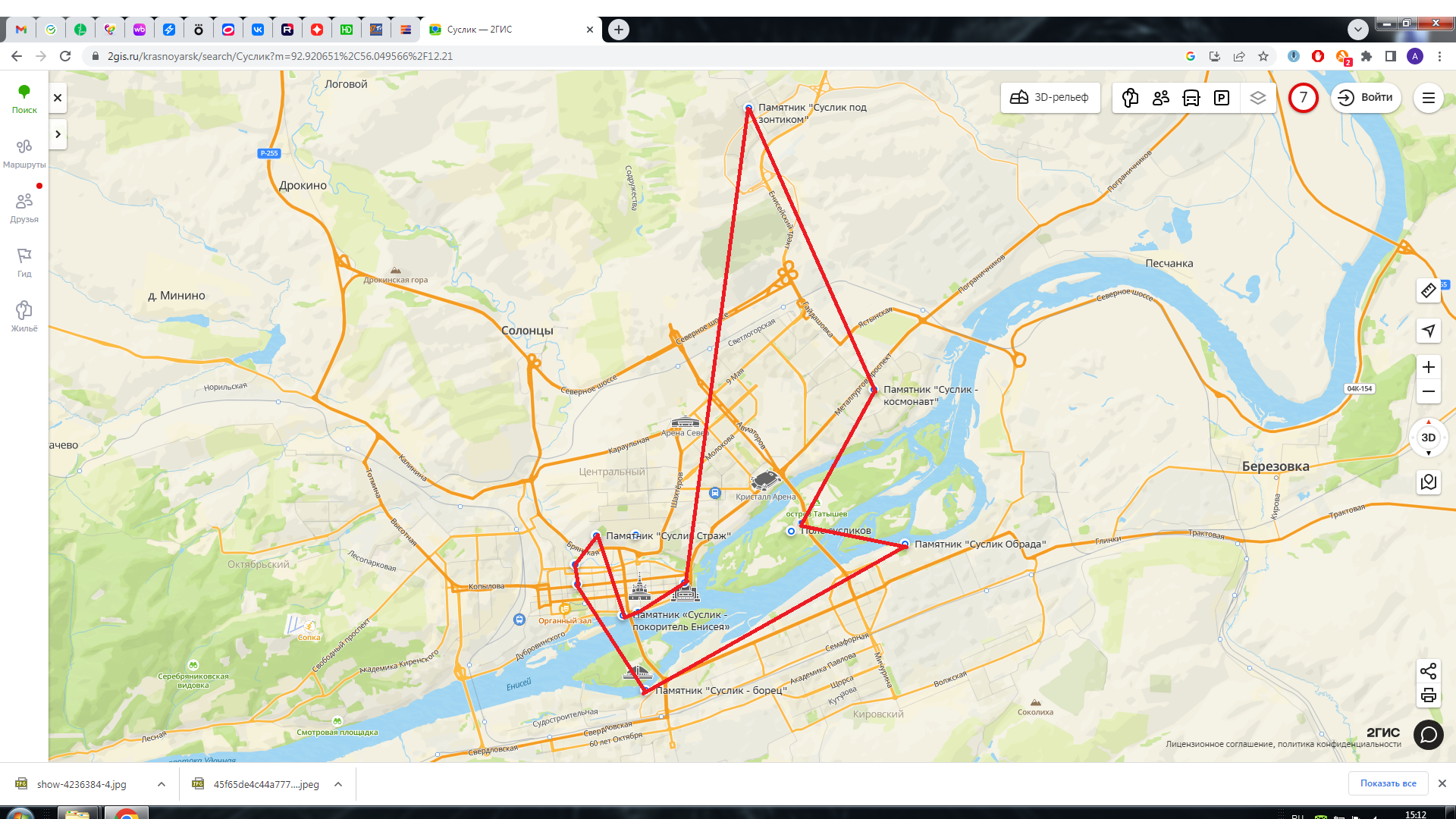Viewport: 1456px width, 819px height.
Task: Toggle the 3D-рельеф map mode
Action: [1050, 98]
